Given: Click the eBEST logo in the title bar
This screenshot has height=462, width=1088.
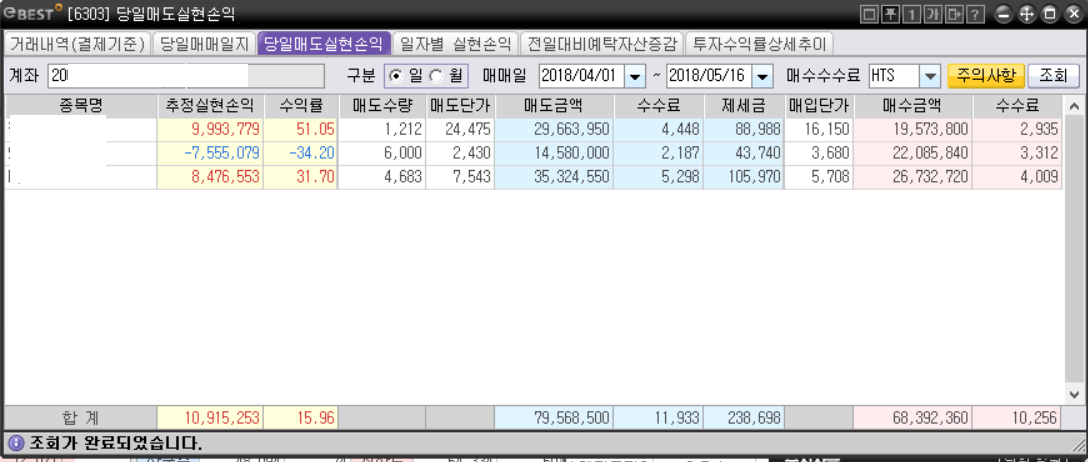Looking at the screenshot, I should [x=33, y=13].
